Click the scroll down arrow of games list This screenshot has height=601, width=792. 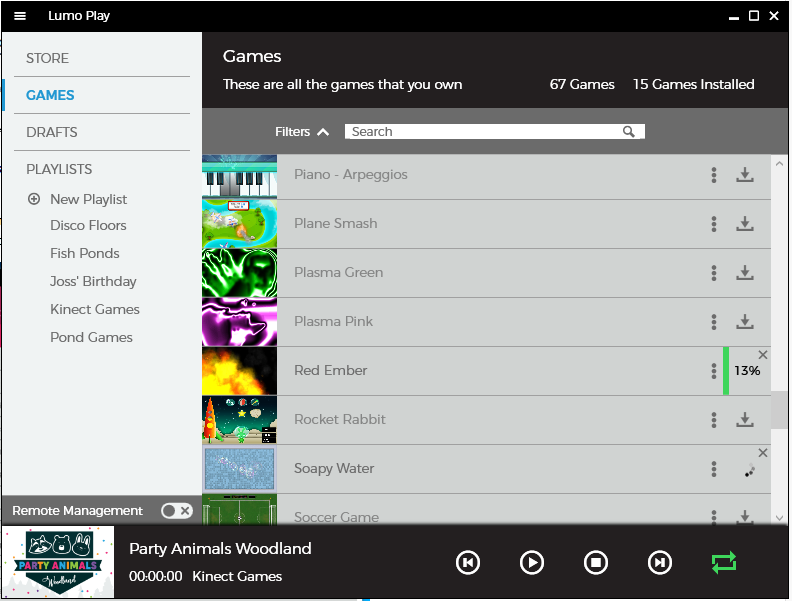coord(779,518)
